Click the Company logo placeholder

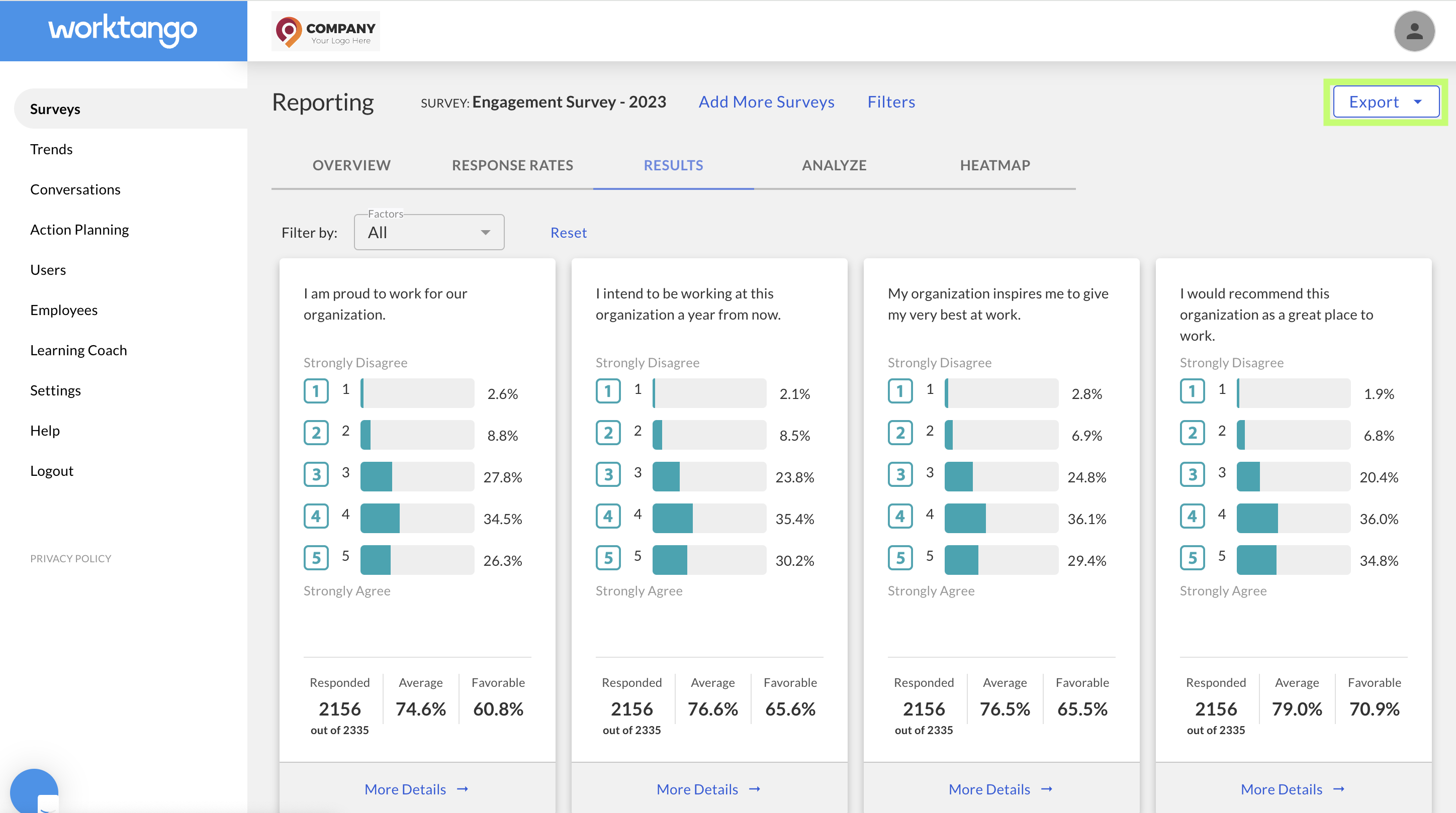pyautogui.click(x=325, y=31)
